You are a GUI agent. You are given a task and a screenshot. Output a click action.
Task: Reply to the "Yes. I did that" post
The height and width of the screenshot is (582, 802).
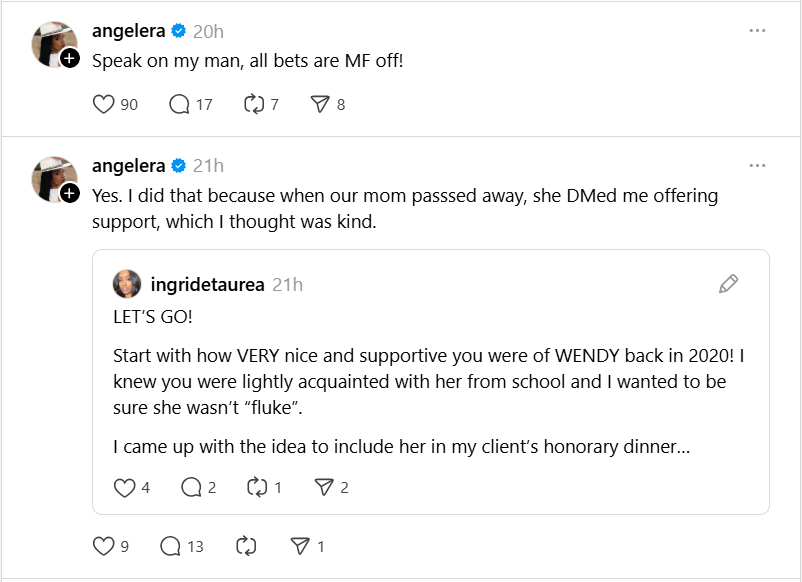click(x=170, y=546)
